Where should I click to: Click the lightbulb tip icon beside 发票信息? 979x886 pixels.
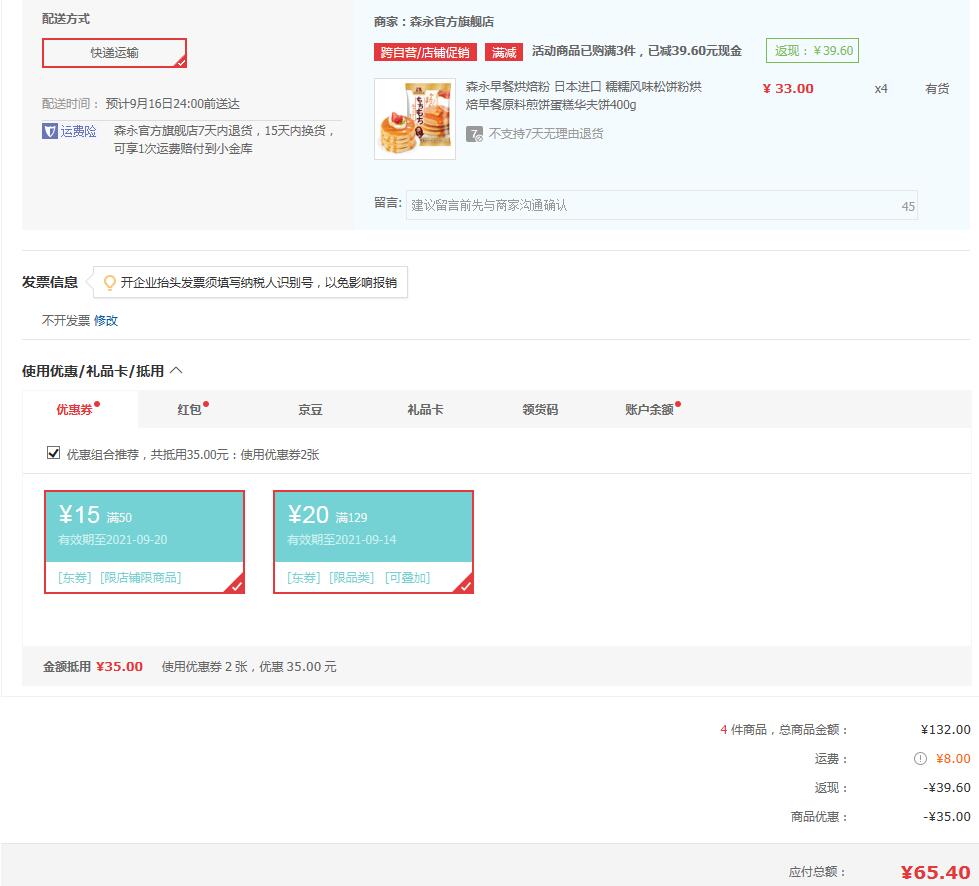[x=109, y=283]
